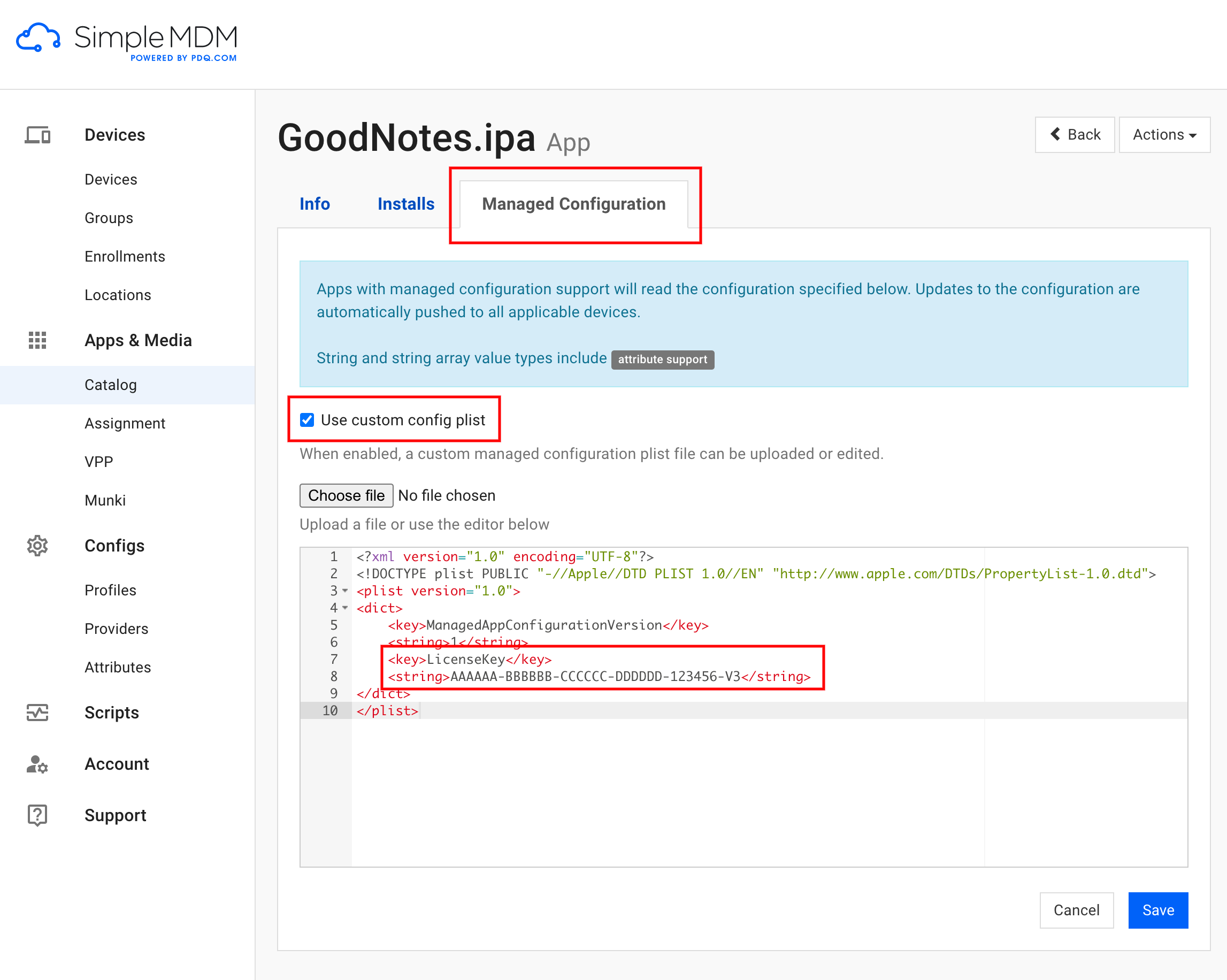This screenshot has height=980, width=1227.
Task: Click the attribute support badge link
Action: (x=662, y=359)
